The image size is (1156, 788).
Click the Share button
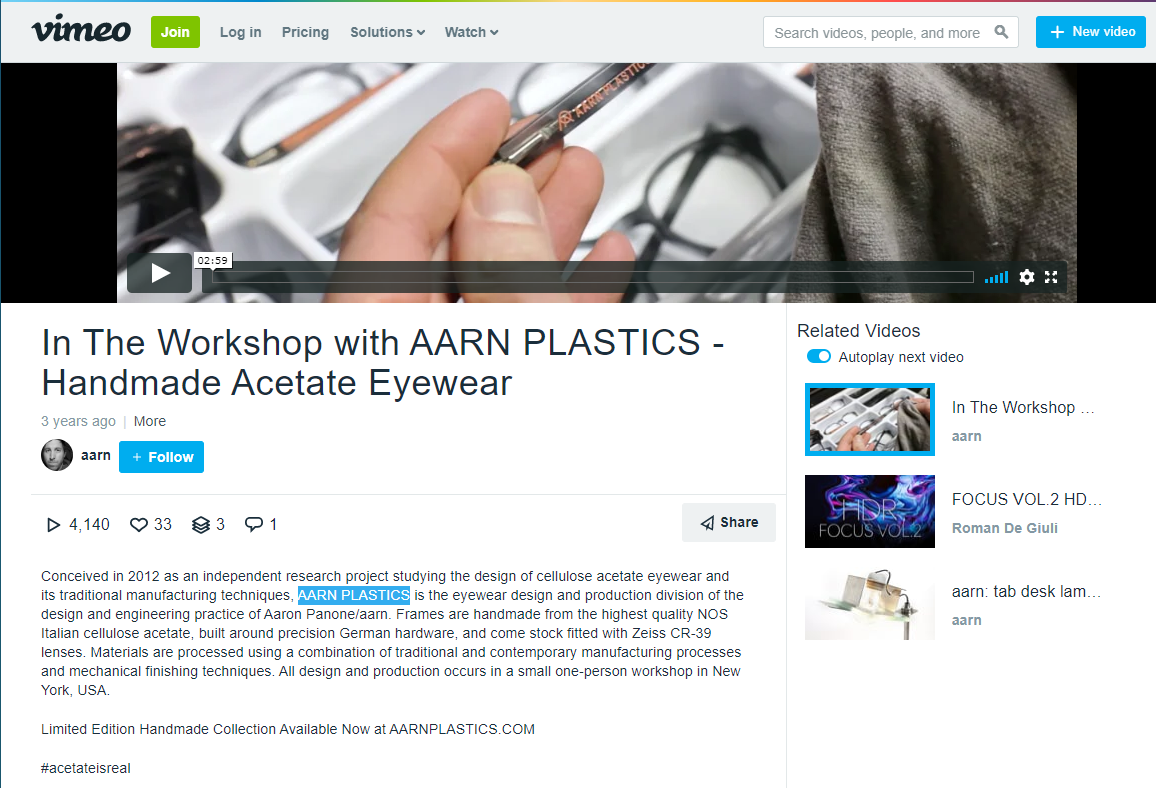point(728,523)
